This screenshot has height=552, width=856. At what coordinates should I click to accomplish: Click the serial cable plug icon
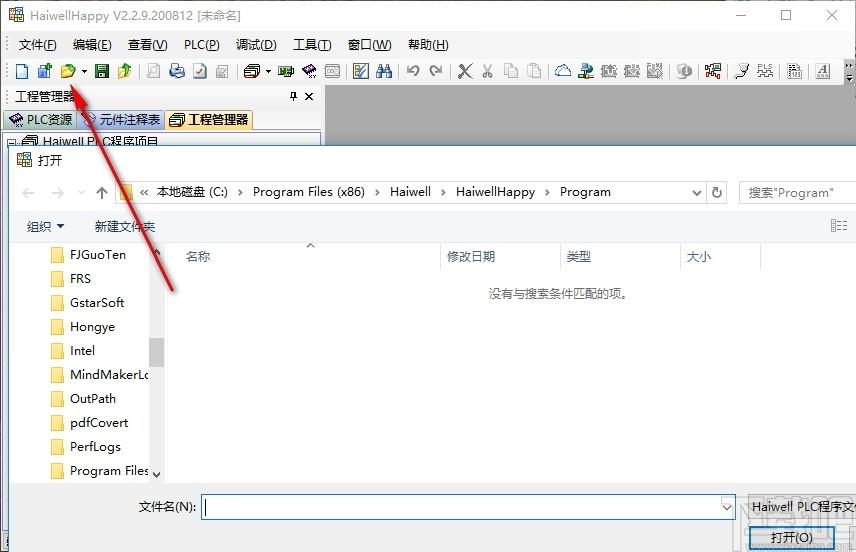pyautogui.click(x=742, y=71)
